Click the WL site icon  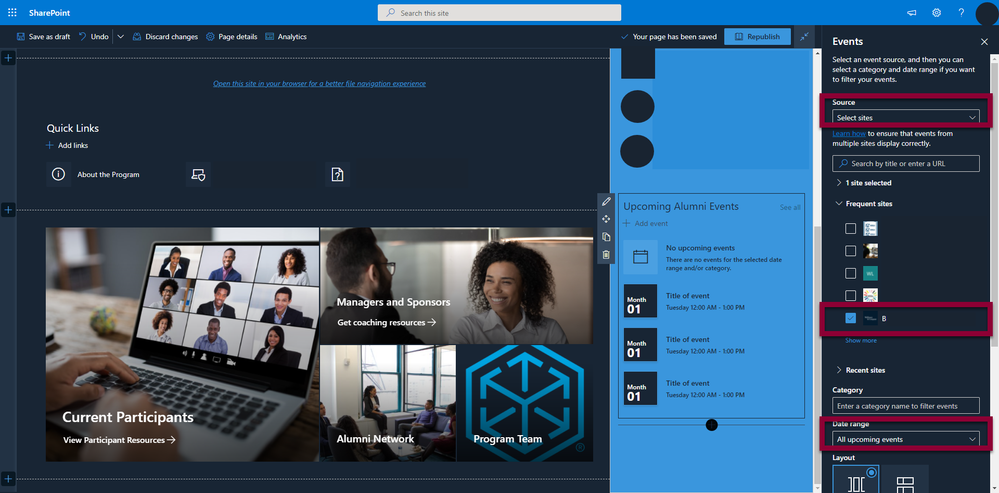pyautogui.click(x=870, y=273)
